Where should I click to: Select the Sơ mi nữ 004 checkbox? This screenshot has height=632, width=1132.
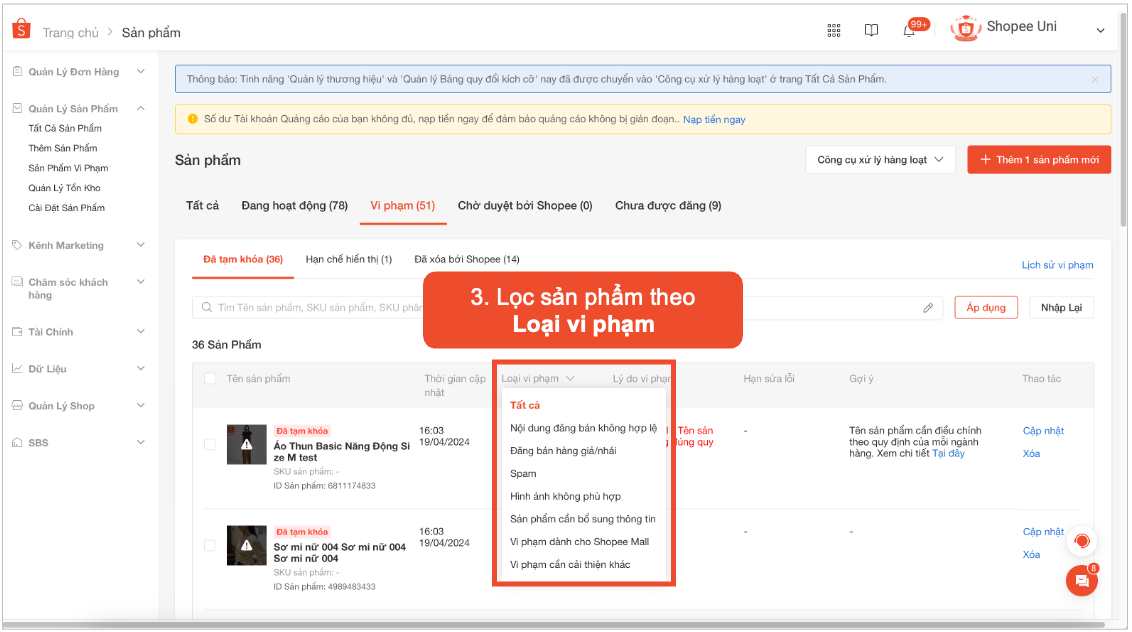pyautogui.click(x=210, y=545)
